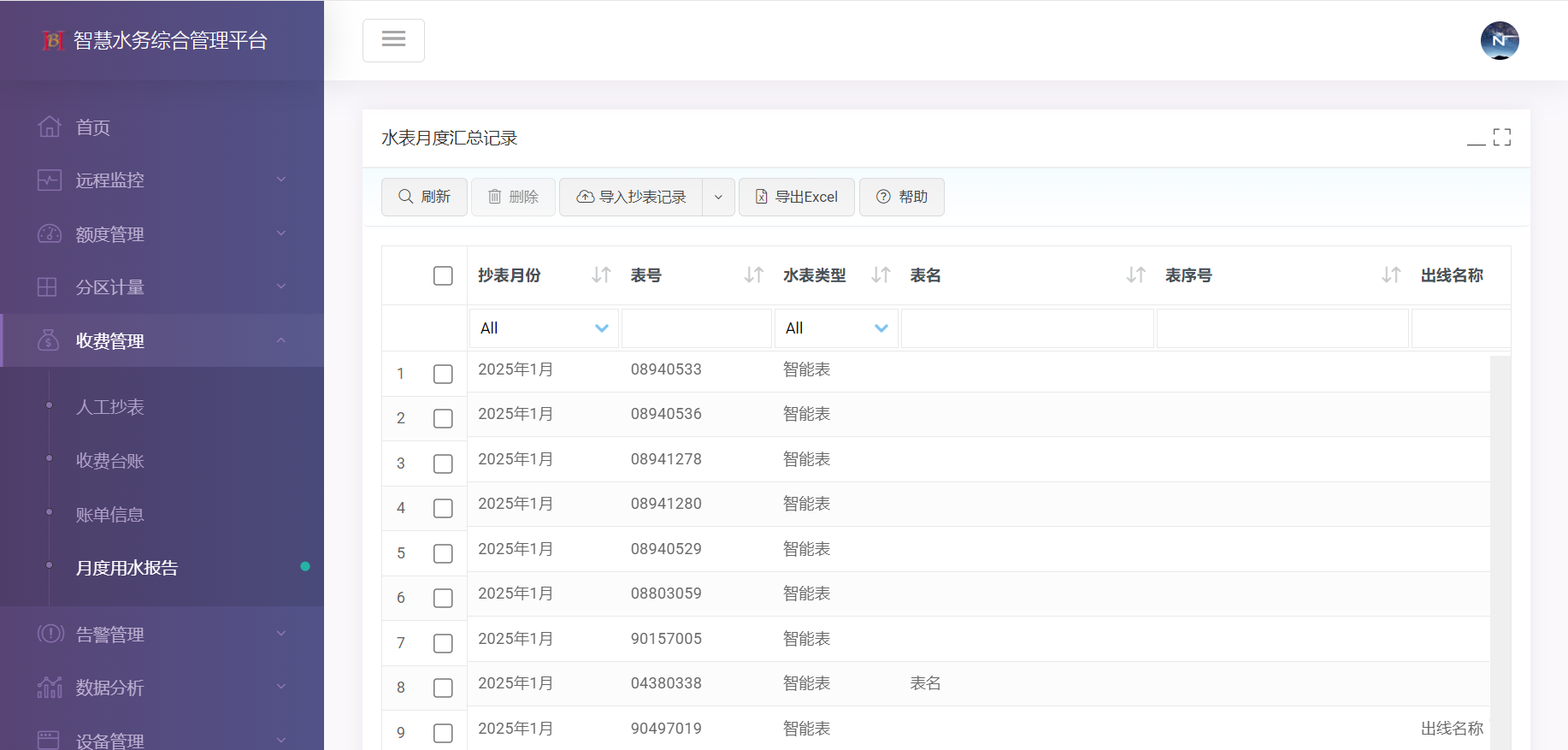
Task: Open 收费台账 in the sidebar
Action: (x=109, y=461)
